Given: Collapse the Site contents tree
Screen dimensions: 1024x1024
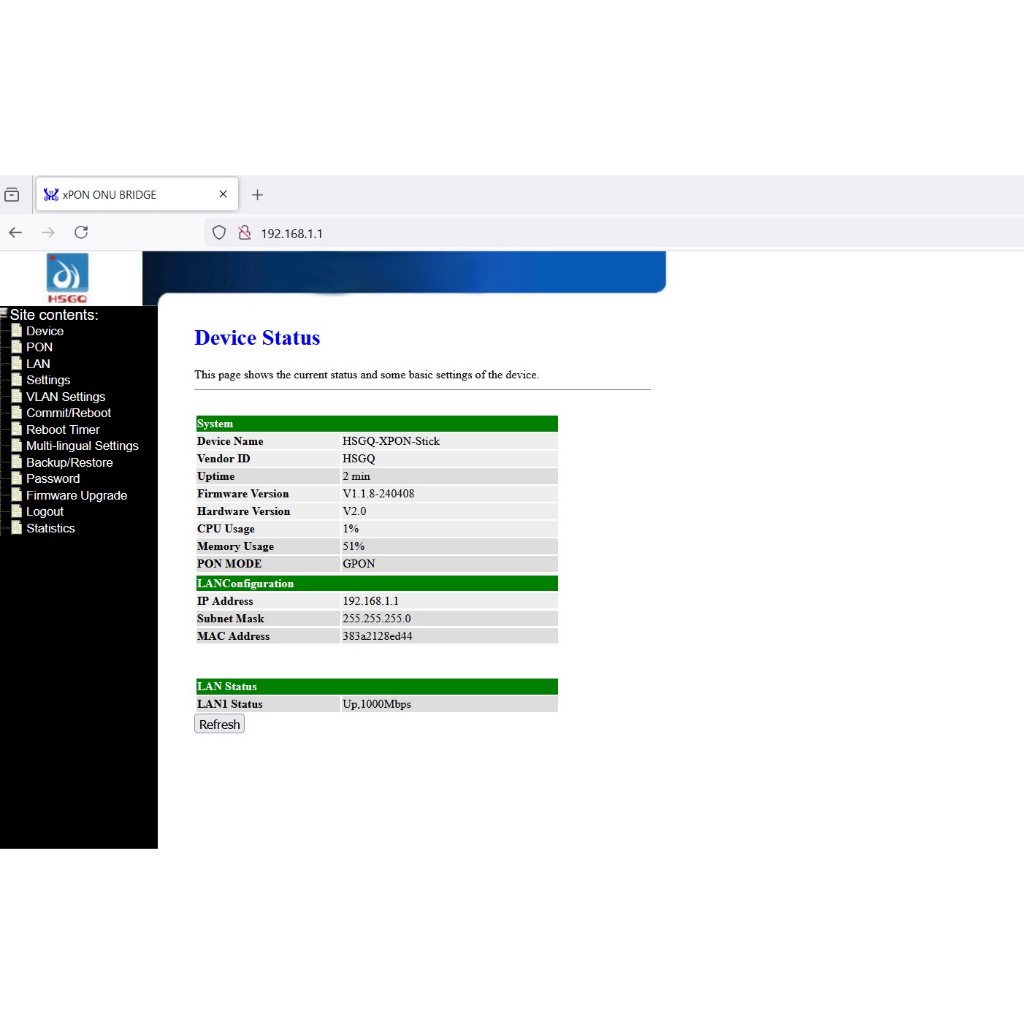Looking at the screenshot, I should click(x=5, y=314).
